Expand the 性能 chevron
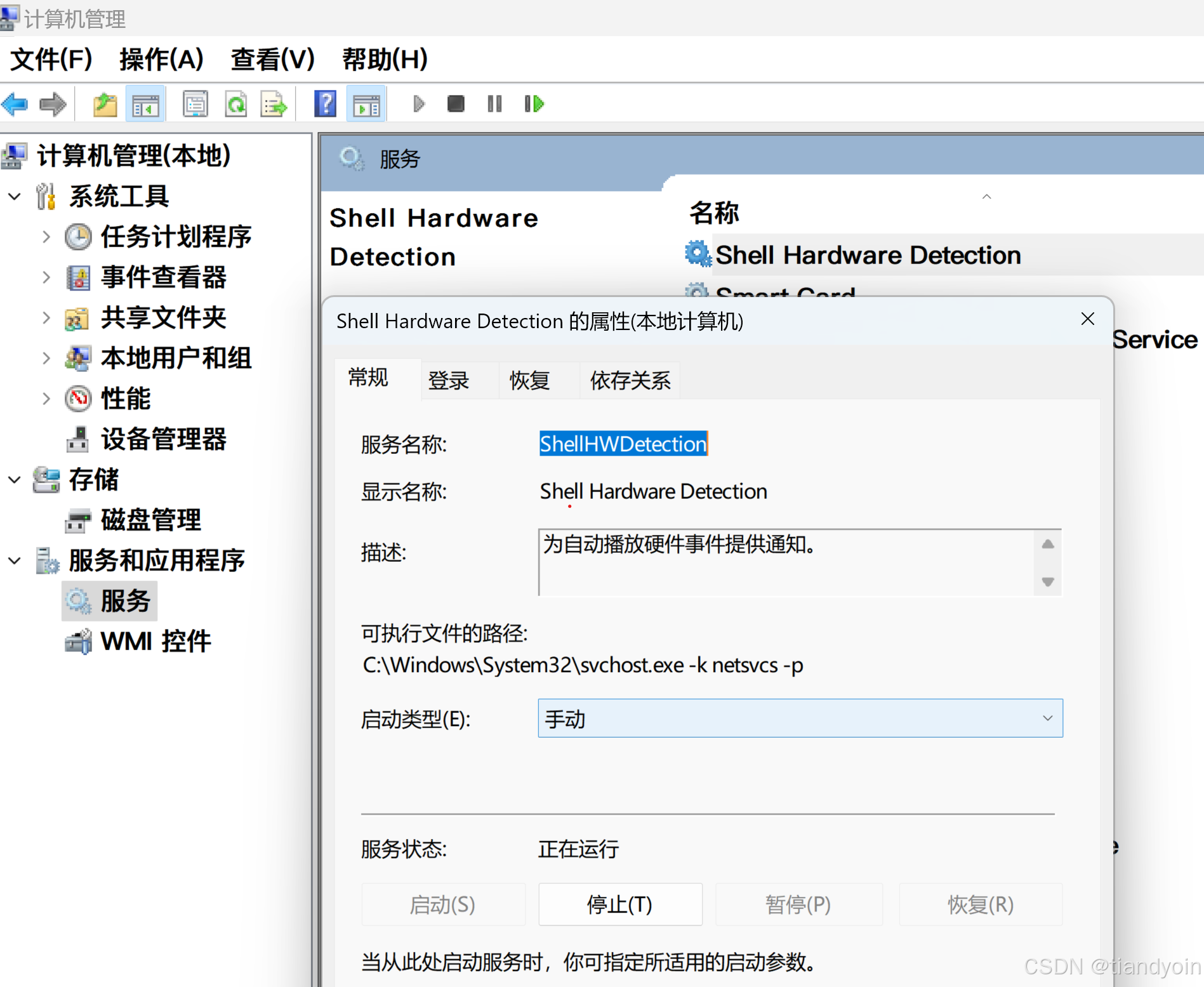Screen dimensions: 1204x987 click(46, 399)
